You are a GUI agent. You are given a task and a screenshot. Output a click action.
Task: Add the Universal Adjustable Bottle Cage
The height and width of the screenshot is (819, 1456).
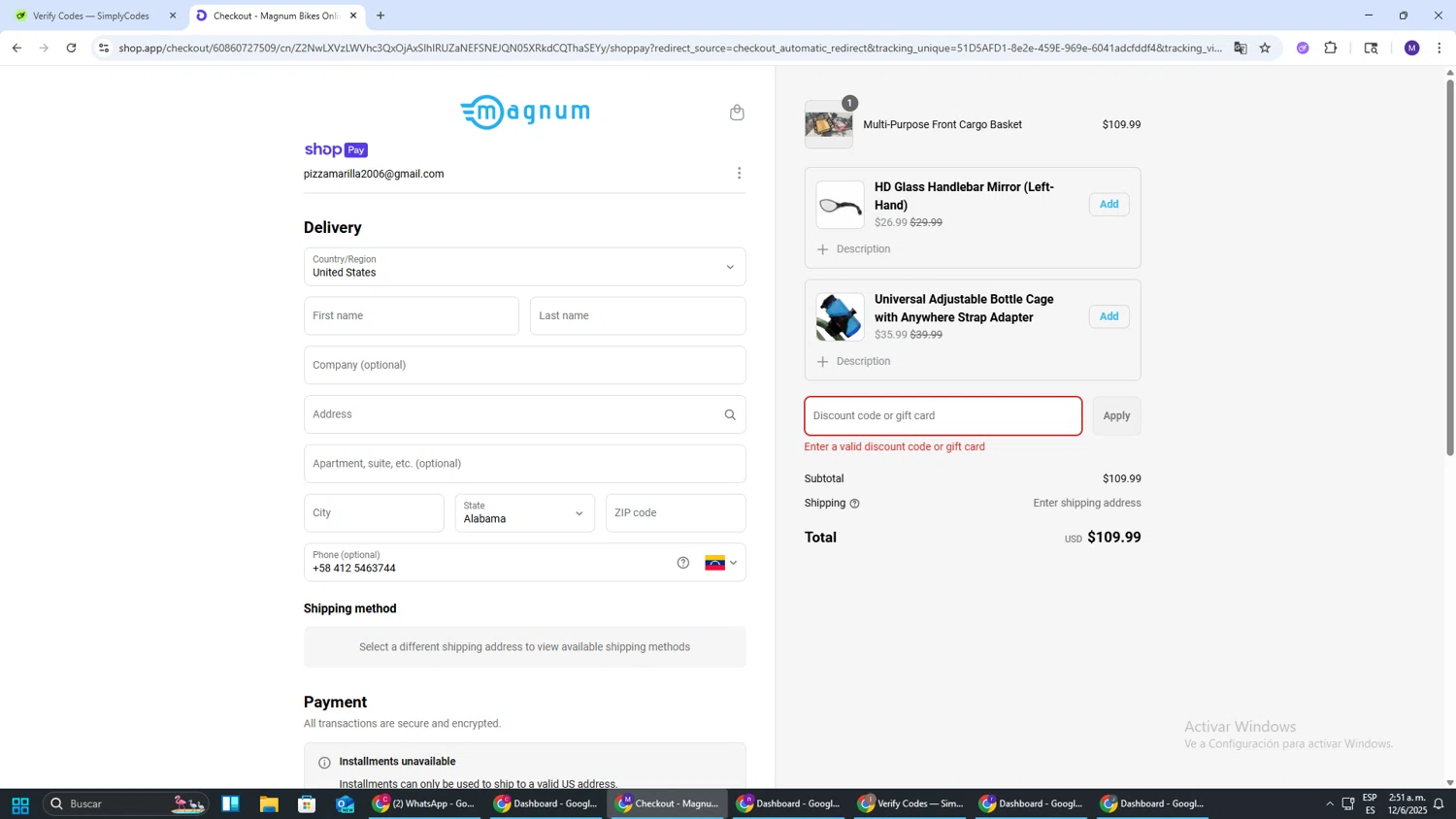[1109, 317]
